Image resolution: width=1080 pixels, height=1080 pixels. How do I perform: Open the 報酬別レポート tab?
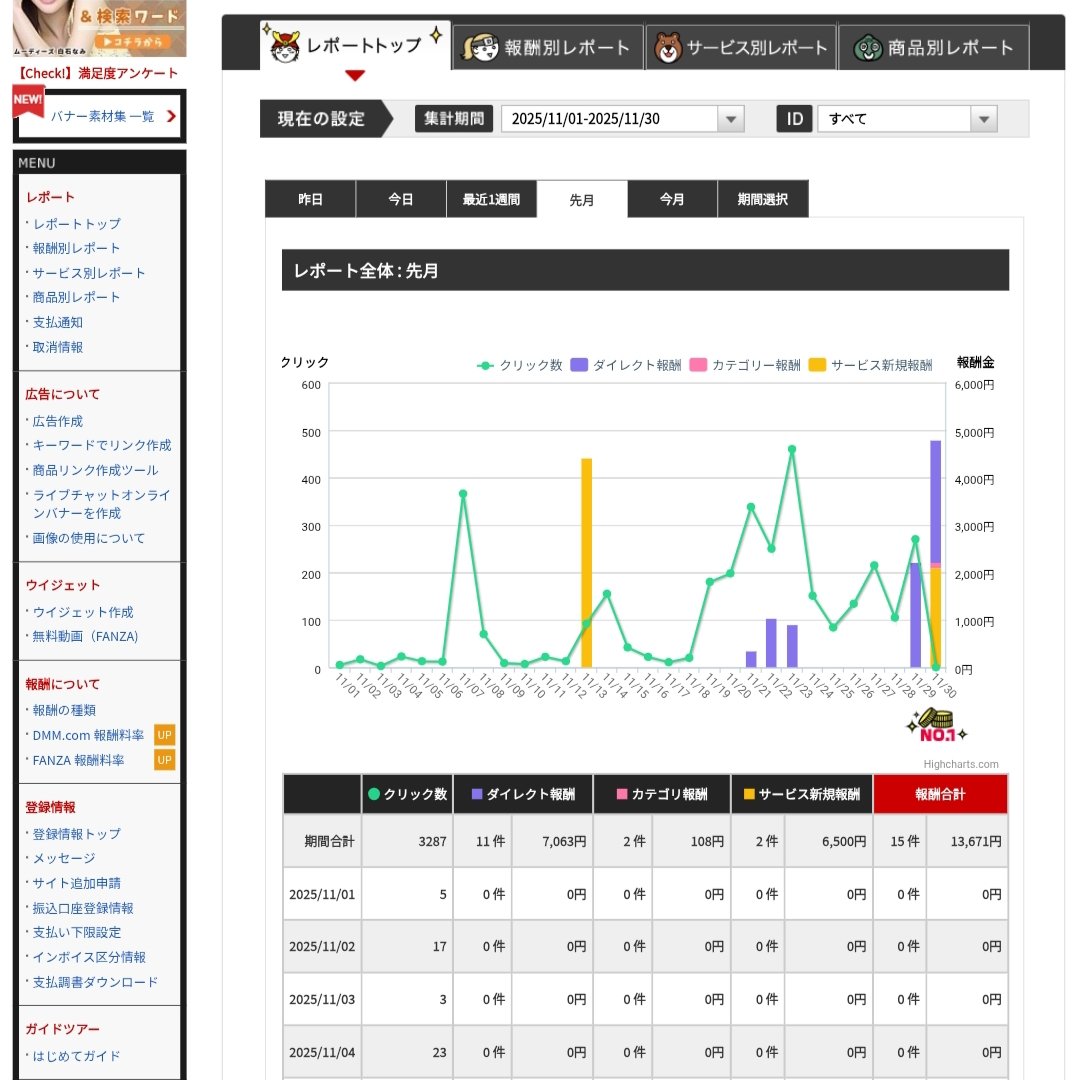[x=548, y=48]
